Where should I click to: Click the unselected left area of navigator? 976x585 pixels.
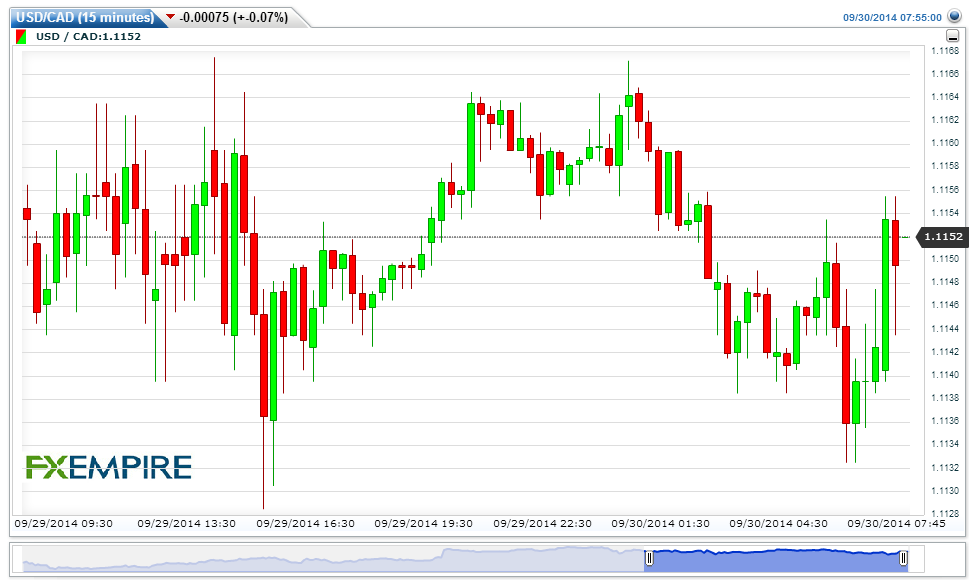tap(333, 559)
